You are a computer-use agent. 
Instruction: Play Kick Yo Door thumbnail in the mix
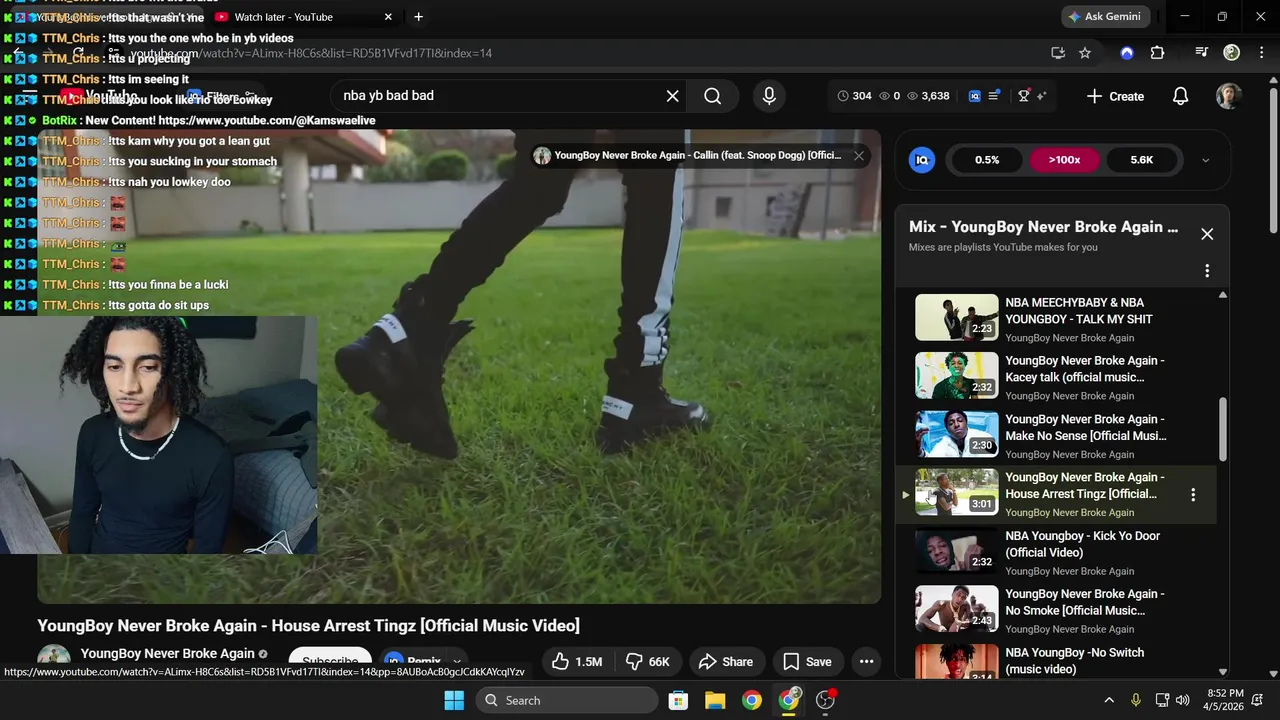(956, 550)
